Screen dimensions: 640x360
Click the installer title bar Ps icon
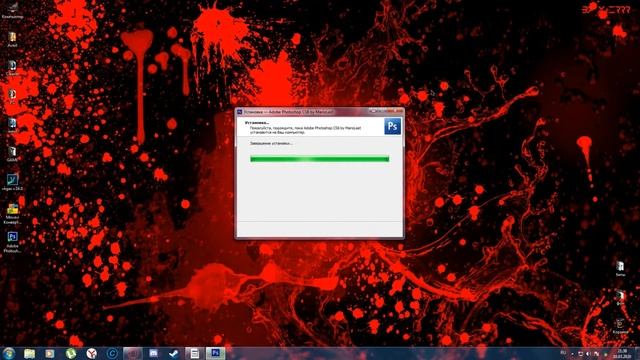(240, 111)
